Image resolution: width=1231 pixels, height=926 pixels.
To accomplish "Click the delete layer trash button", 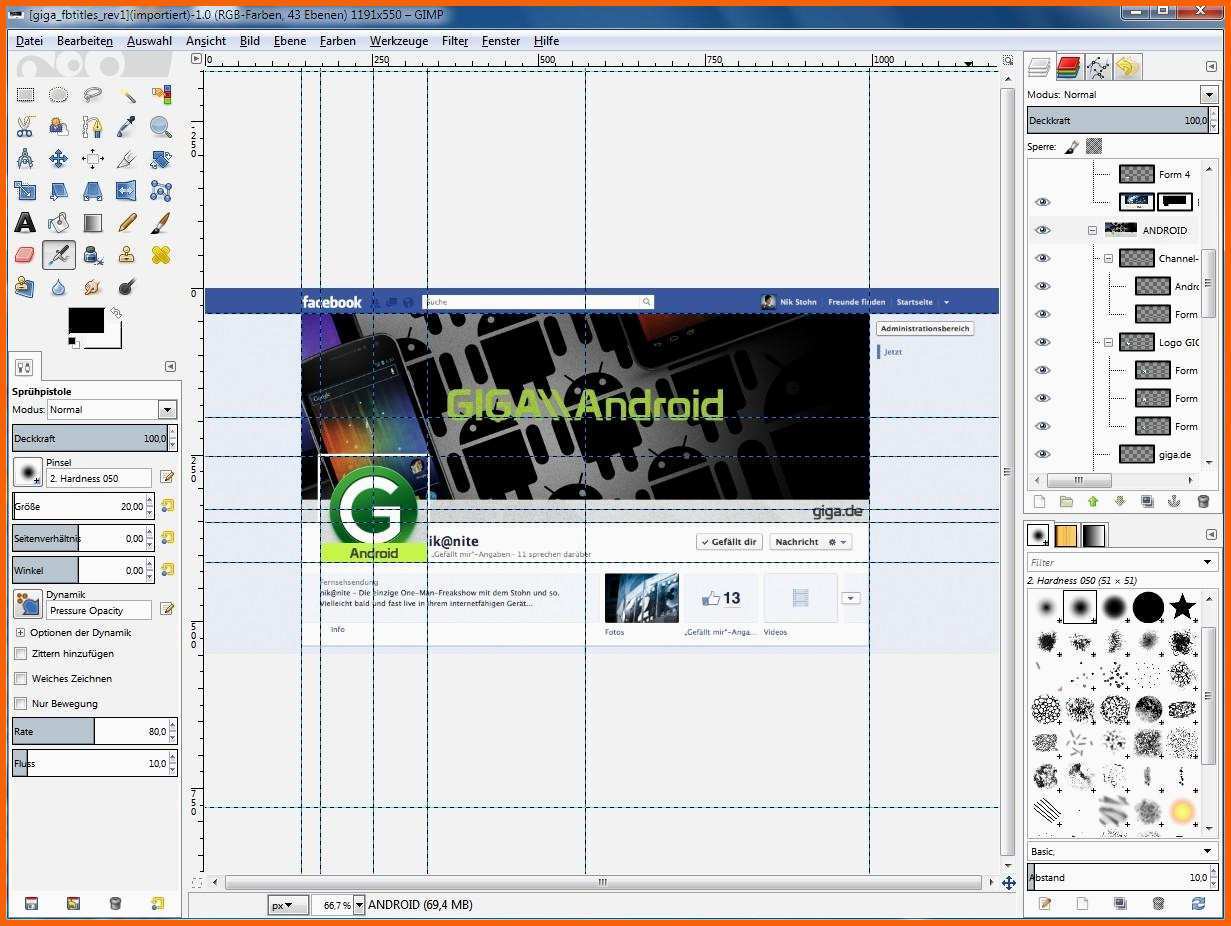I will click(x=1203, y=502).
